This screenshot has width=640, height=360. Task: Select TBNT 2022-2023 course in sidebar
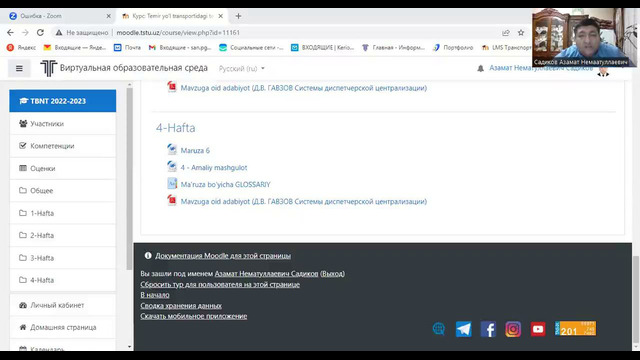62,101
